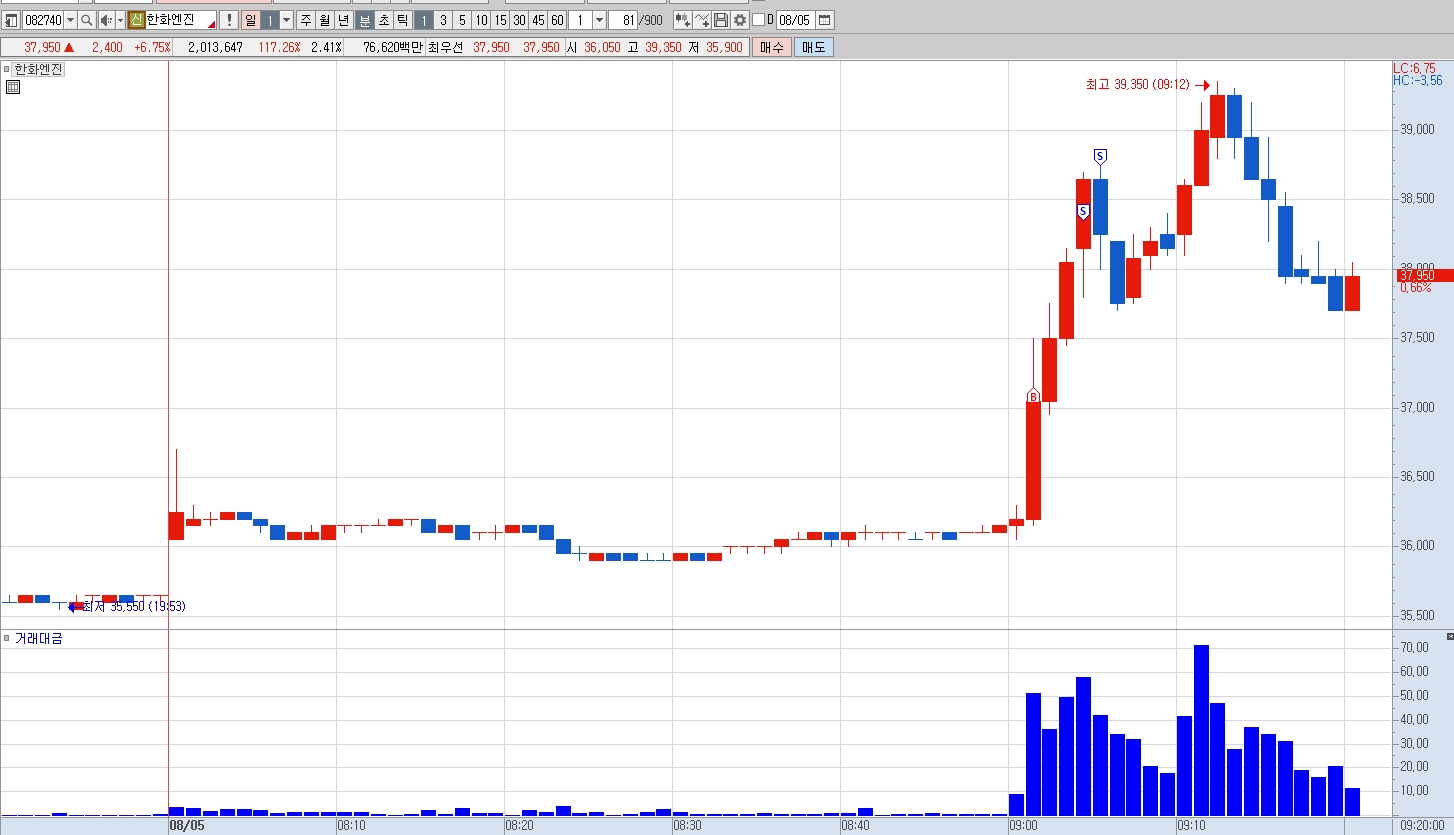
Task: Click the 08/05 date input field
Action: tap(795, 20)
